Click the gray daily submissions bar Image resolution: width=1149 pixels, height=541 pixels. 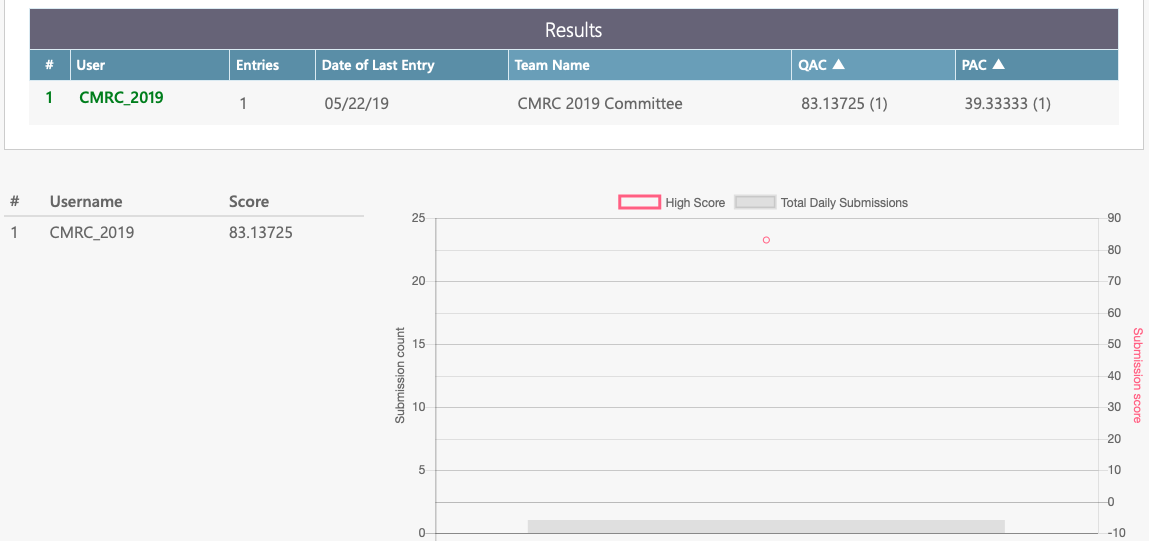point(766,526)
